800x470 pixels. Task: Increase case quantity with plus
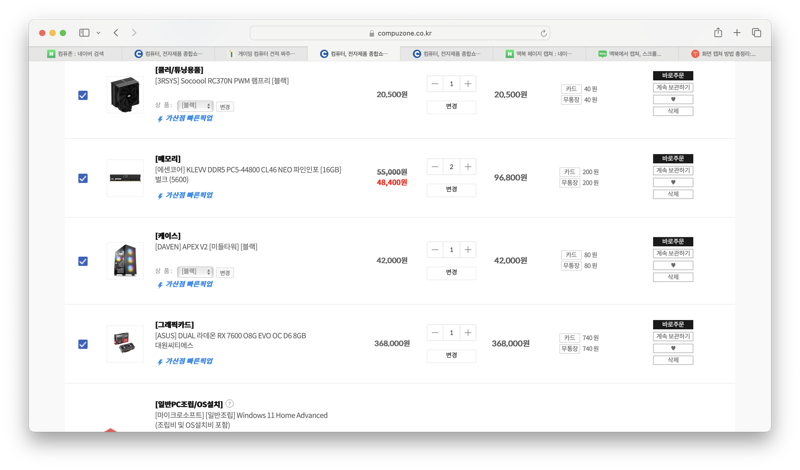tap(468, 250)
